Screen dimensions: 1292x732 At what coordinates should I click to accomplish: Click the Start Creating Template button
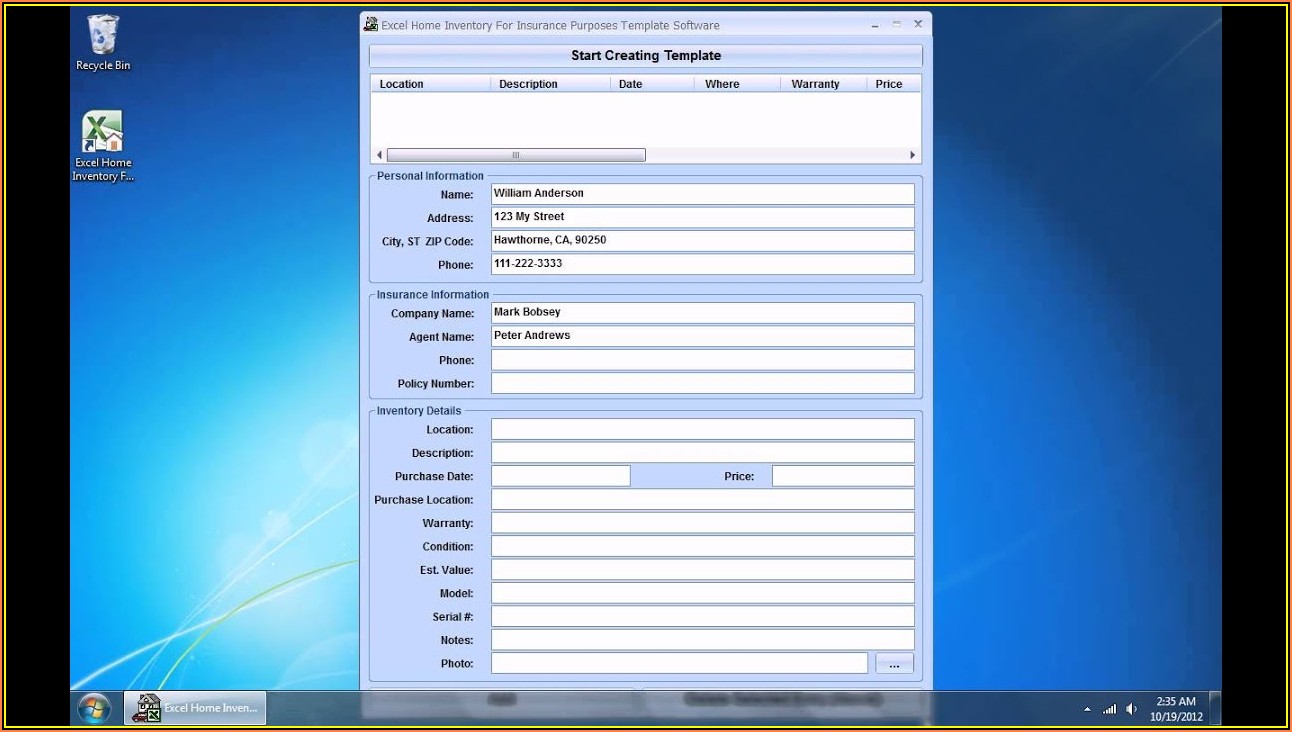[645, 56]
